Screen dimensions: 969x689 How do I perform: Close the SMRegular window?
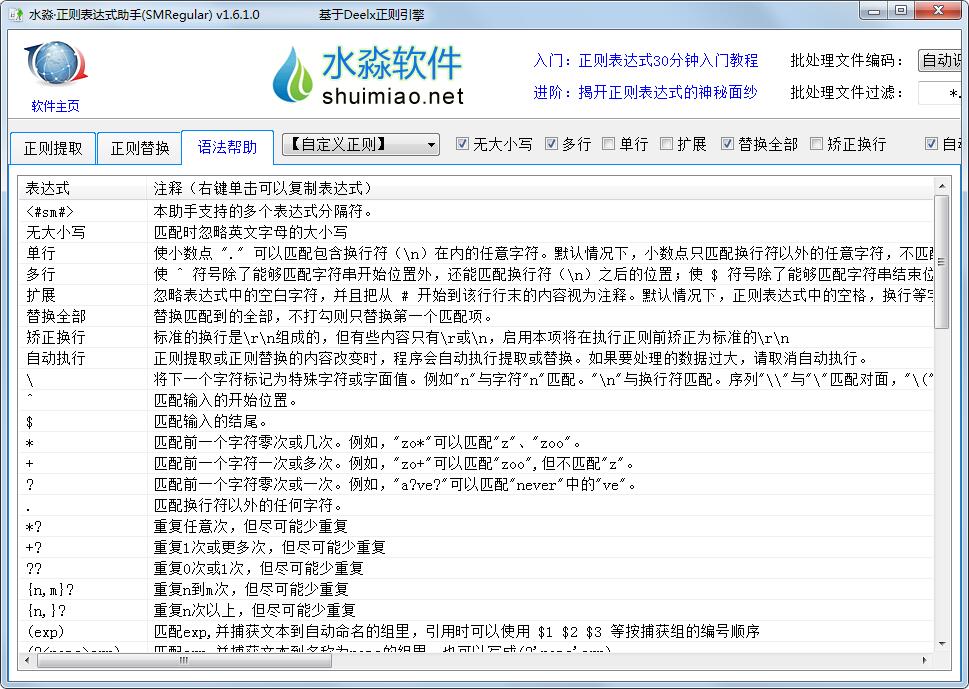[938, 11]
